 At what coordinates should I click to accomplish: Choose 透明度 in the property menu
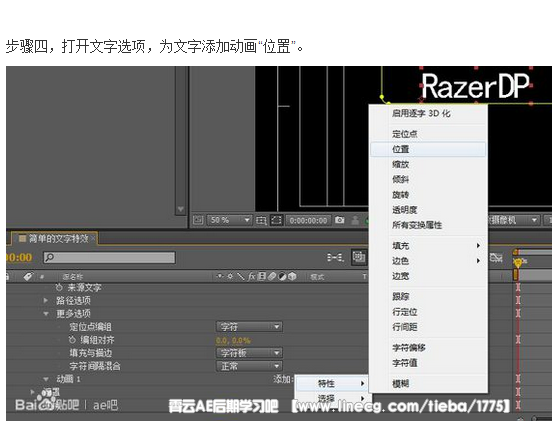click(x=428, y=210)
